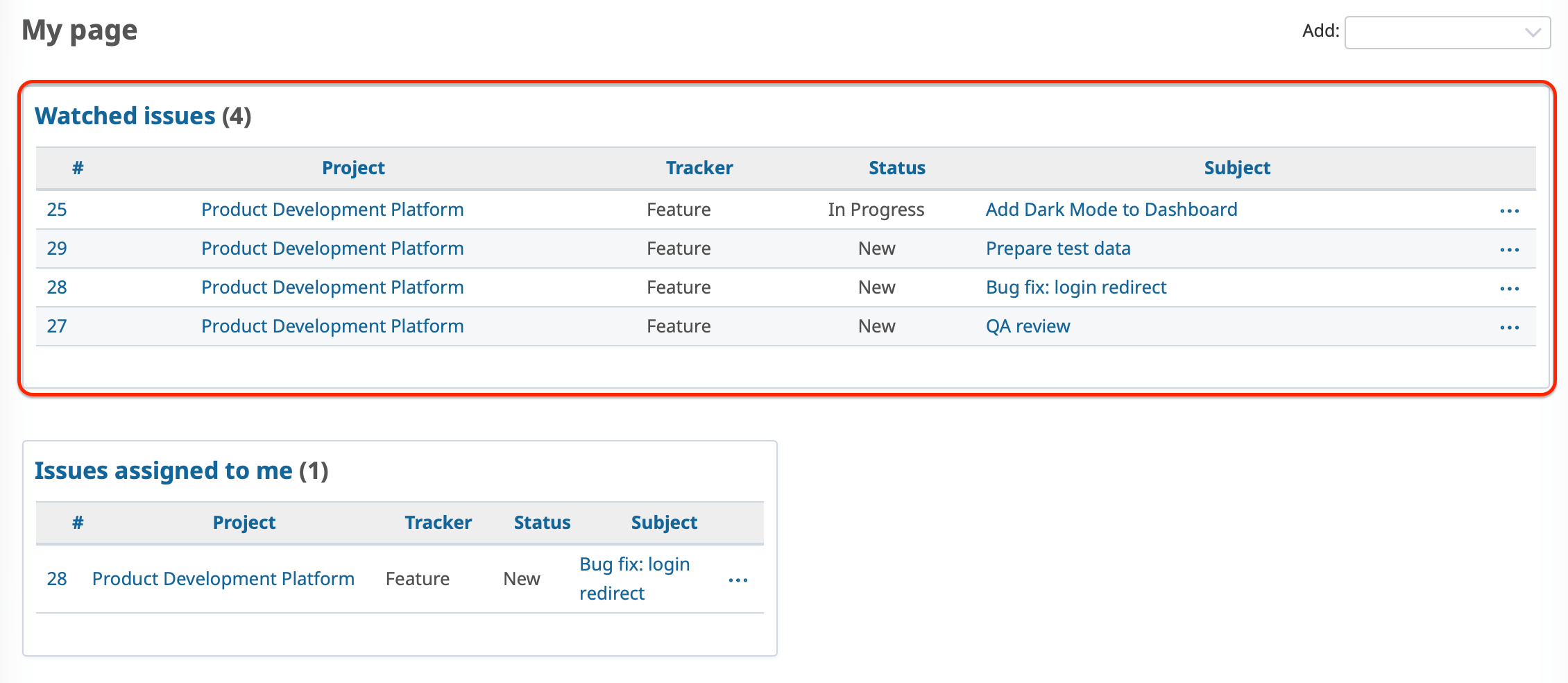Image resolution: width=1568 pixels, height=683 pixels.
Task: Open actions menu in Issues assigned to me
Action: (x=738, y=580)
